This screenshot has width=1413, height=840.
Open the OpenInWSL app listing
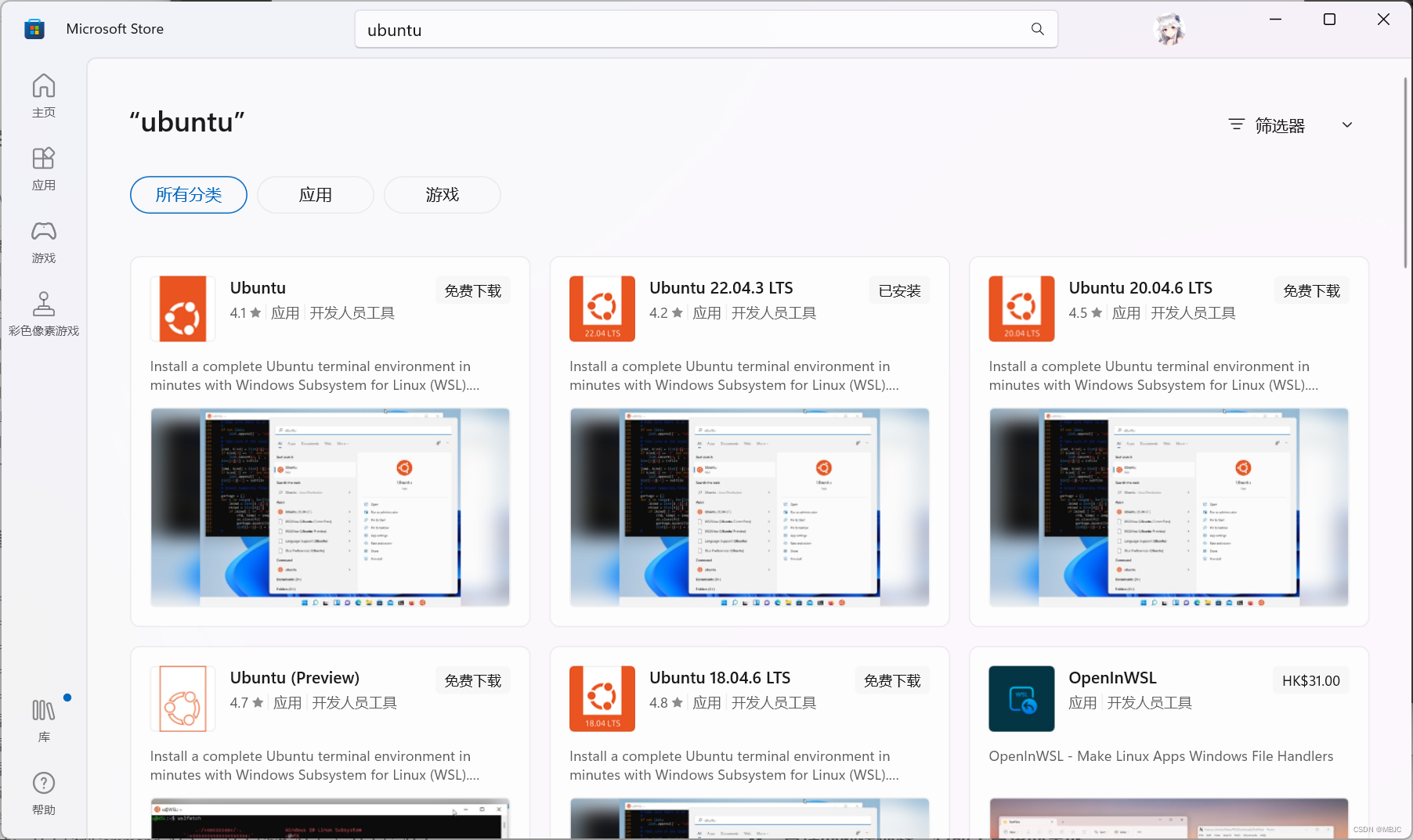point(1112,677)
